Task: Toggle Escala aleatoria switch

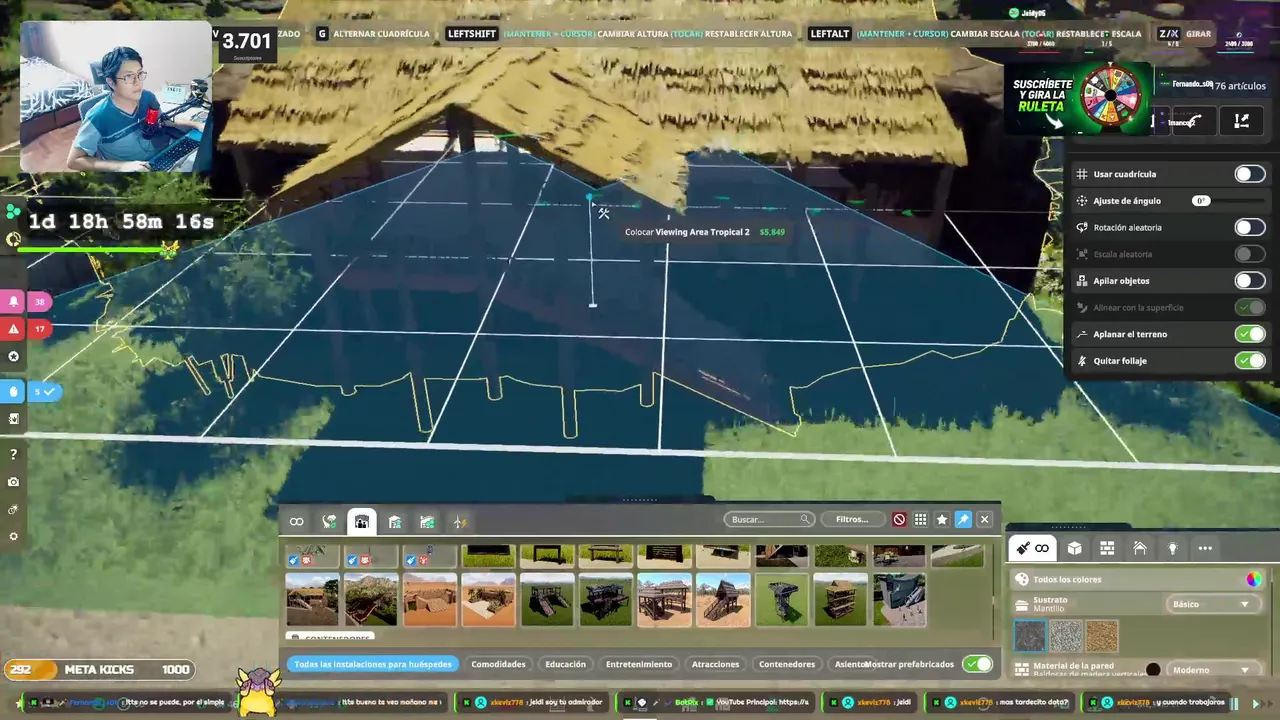Action: (1249, 254)
